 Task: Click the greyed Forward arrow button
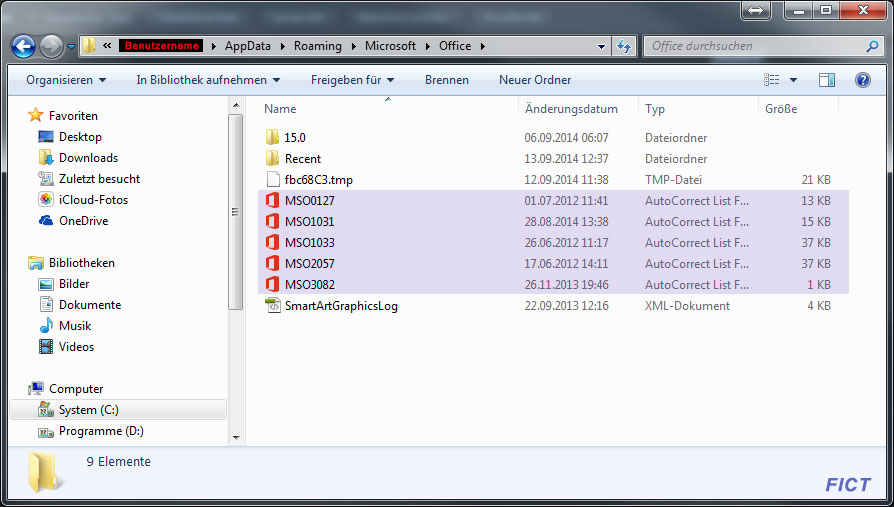click(x=51, y=46)
